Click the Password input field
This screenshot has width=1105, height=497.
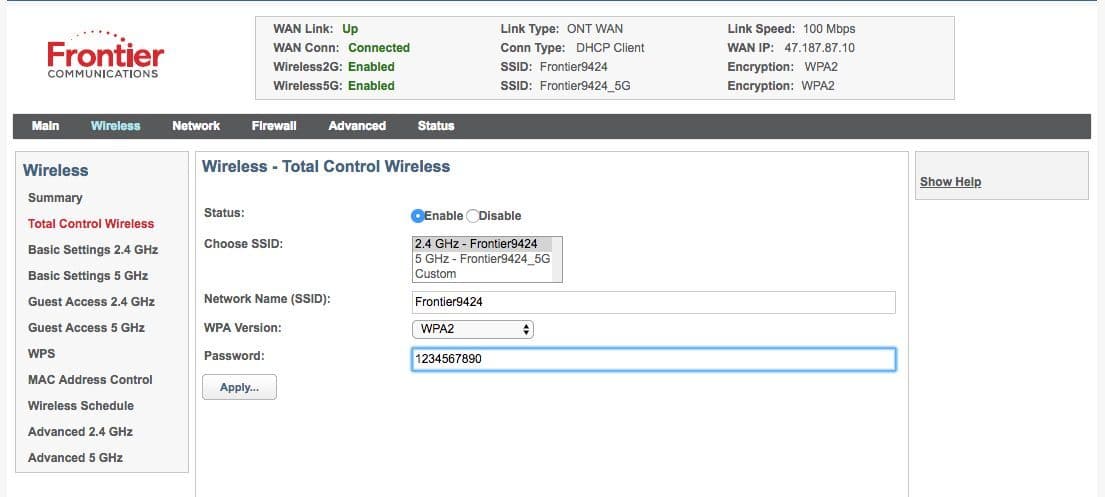pyautogui.click(x=653, y=359)
